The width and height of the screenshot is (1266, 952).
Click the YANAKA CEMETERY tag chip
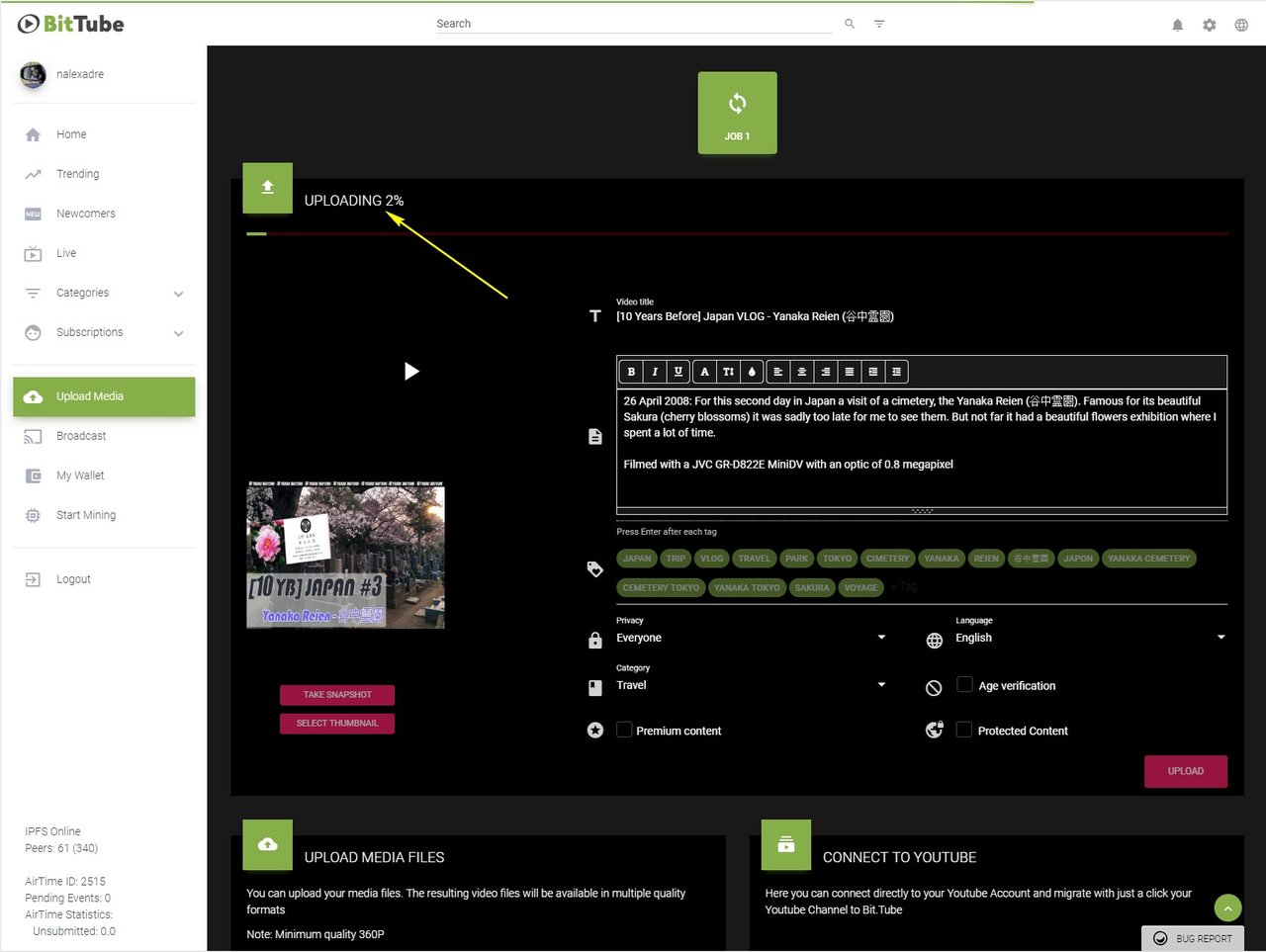pos(1149,559)
